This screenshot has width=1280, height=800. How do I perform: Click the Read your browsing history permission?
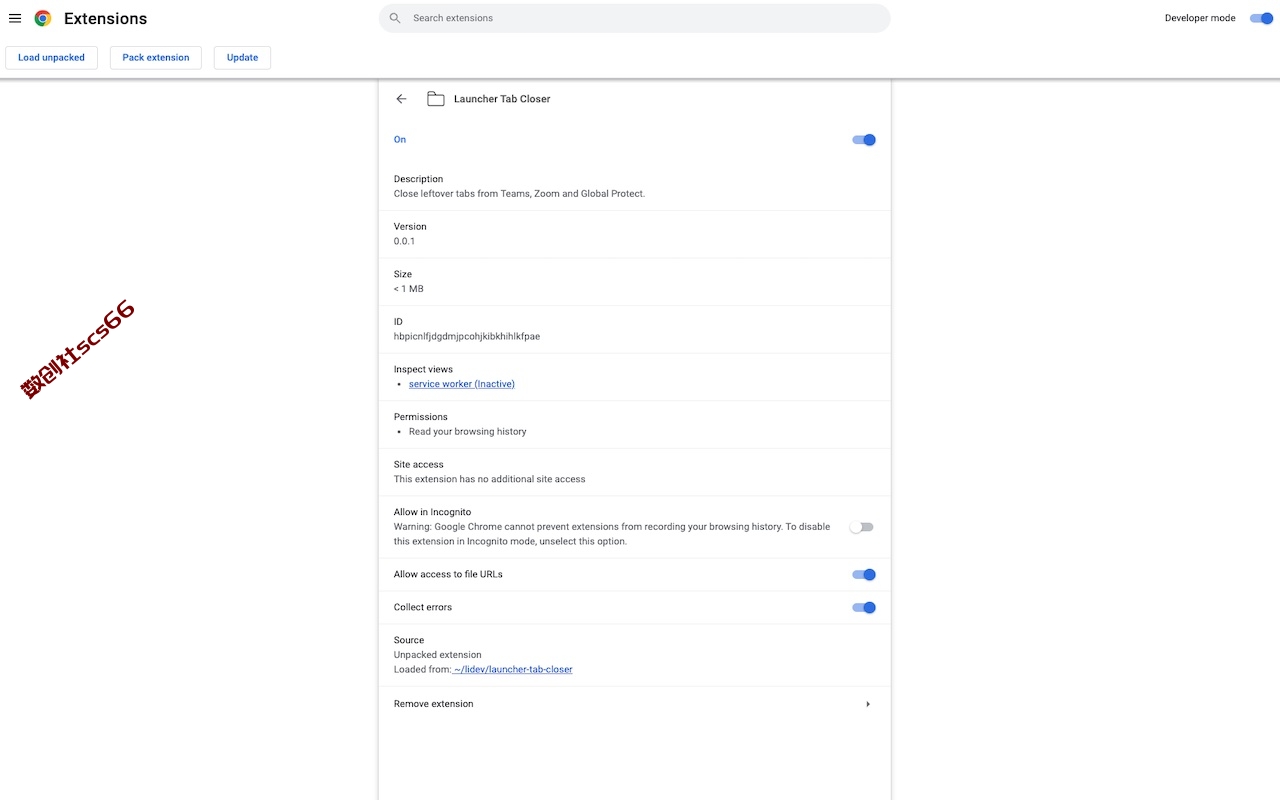click(467, 432)
